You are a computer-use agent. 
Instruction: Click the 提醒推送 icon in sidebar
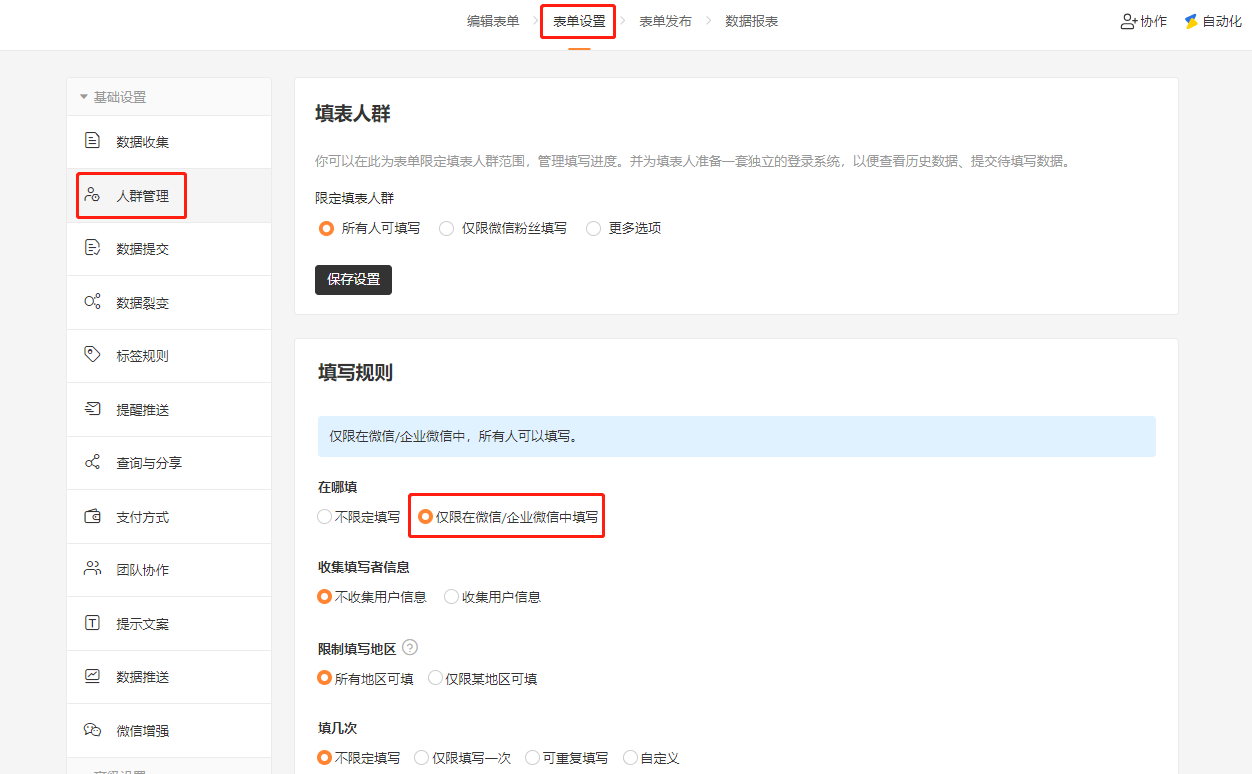92,409
